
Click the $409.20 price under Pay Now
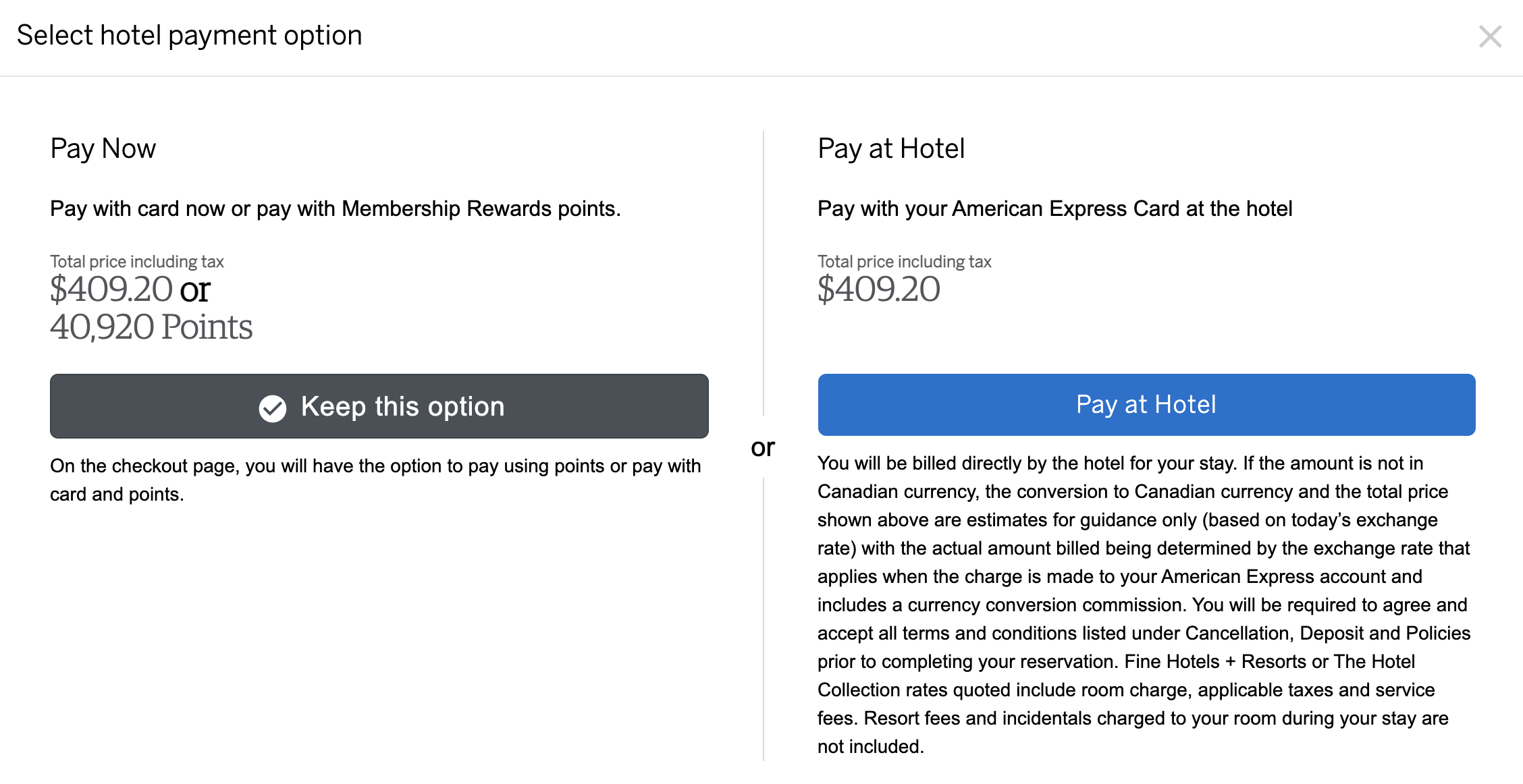click(x=111, y=289)
